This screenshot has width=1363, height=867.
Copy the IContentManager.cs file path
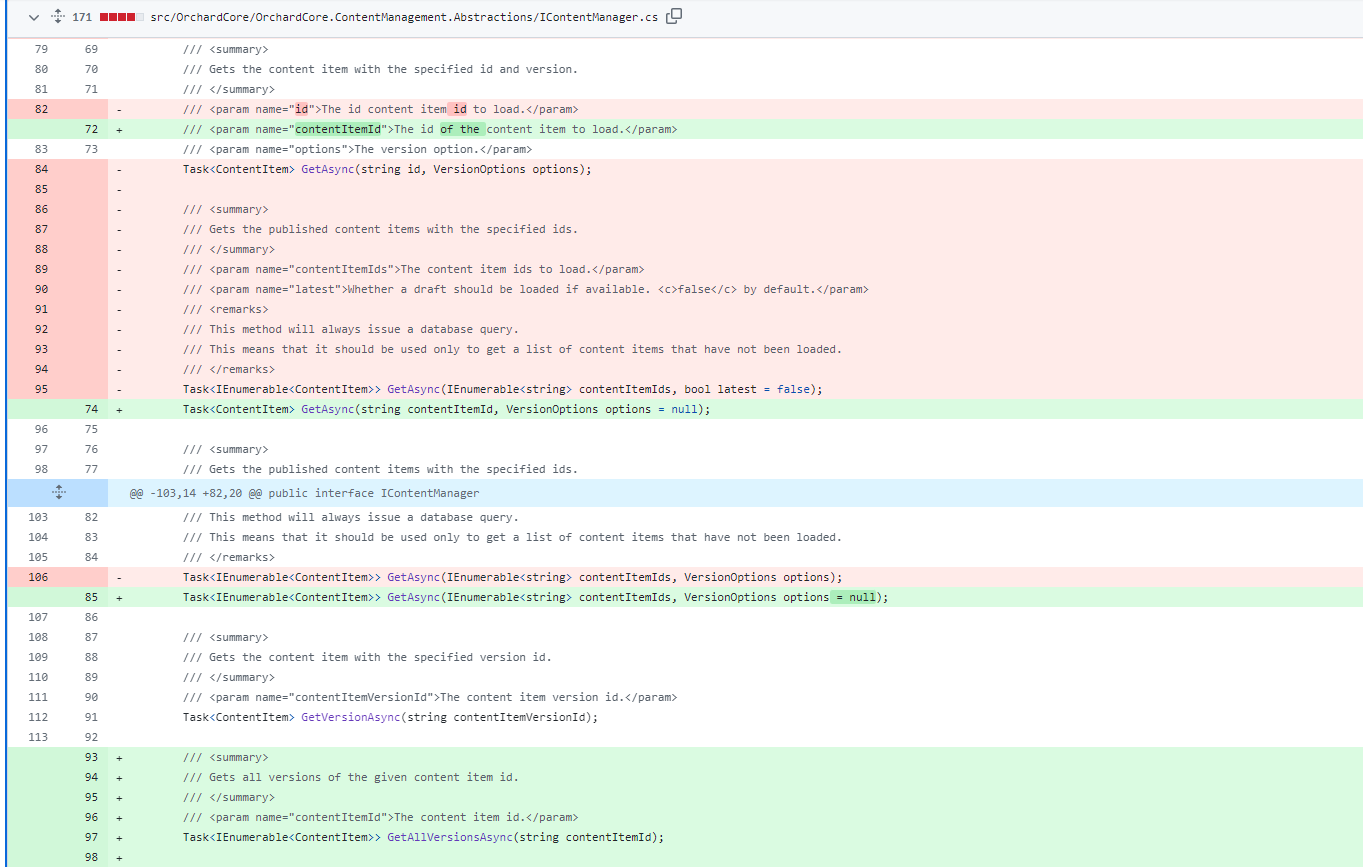point(674,16)
